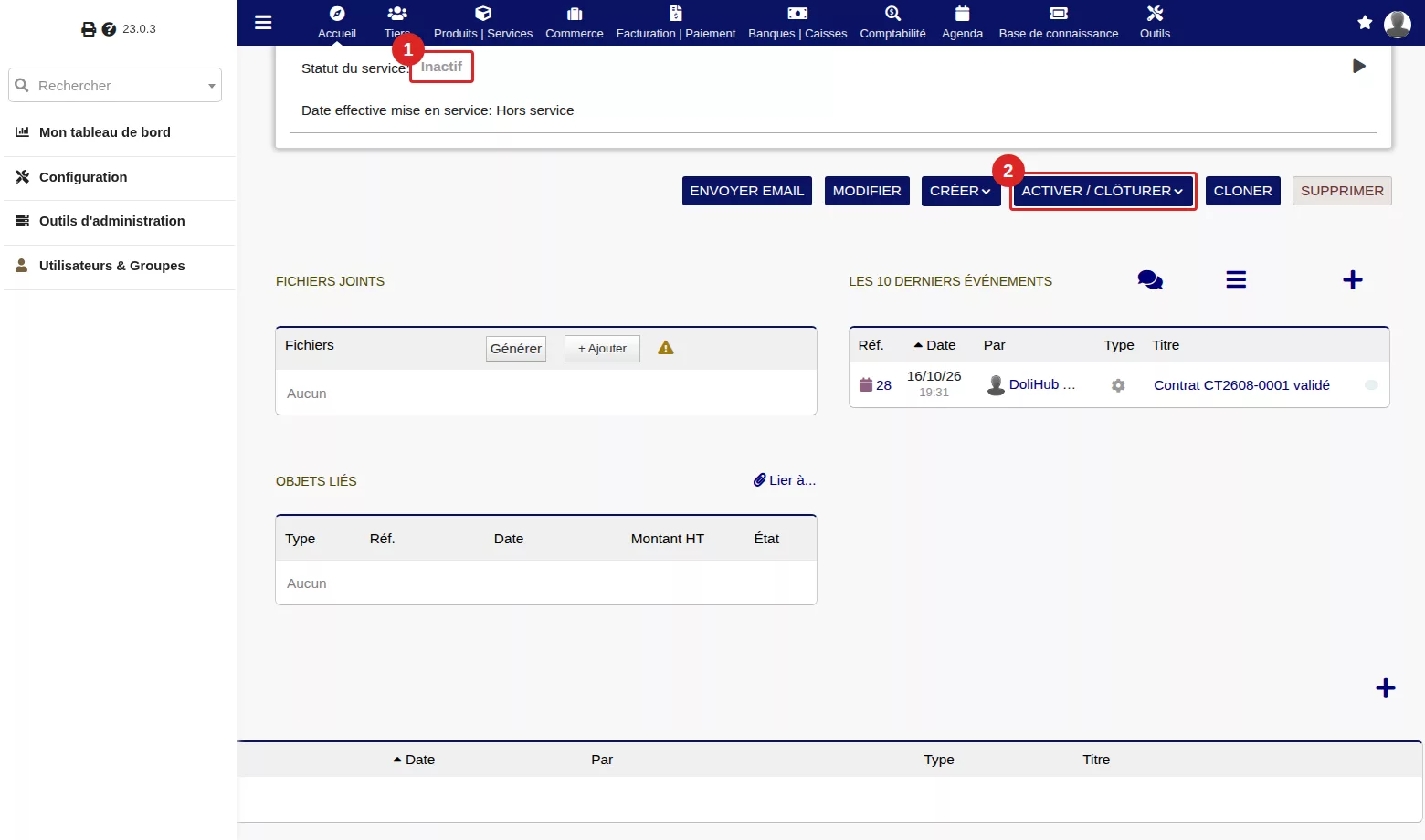
Task: Click the CLONER button
Action: tap(1243, 191)
